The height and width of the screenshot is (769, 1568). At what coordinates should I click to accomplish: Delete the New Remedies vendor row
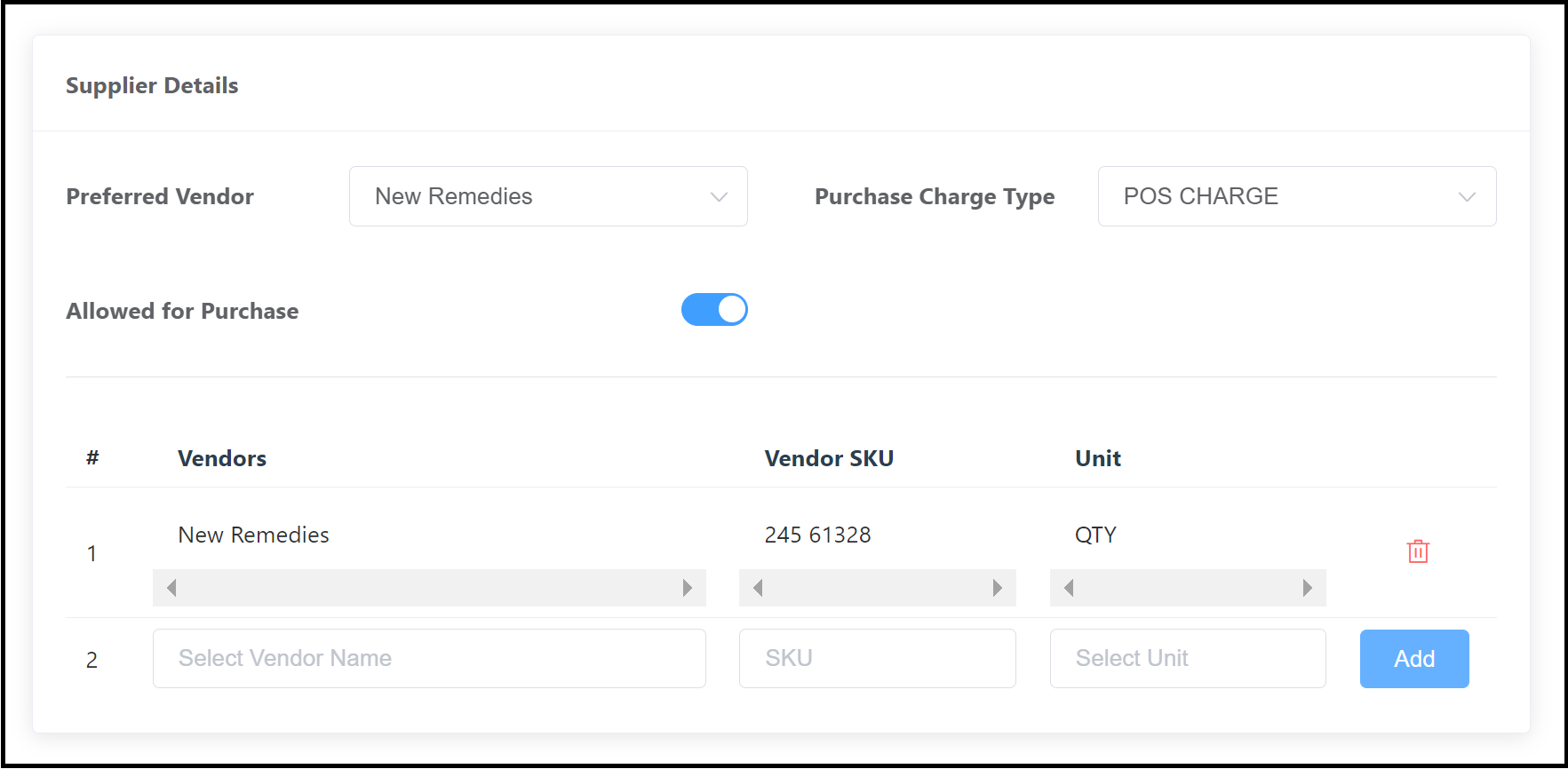point(1417,551)
